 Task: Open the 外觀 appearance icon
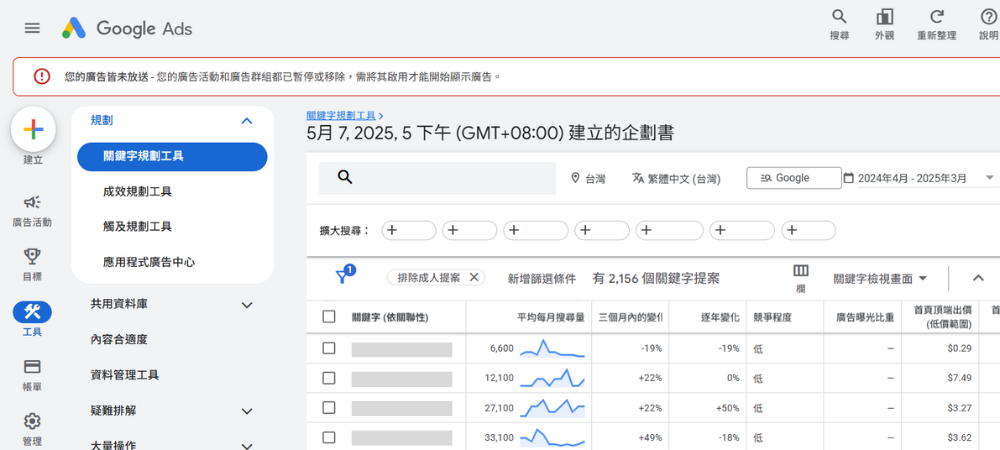pyautogui.click(x=885, y=17)
